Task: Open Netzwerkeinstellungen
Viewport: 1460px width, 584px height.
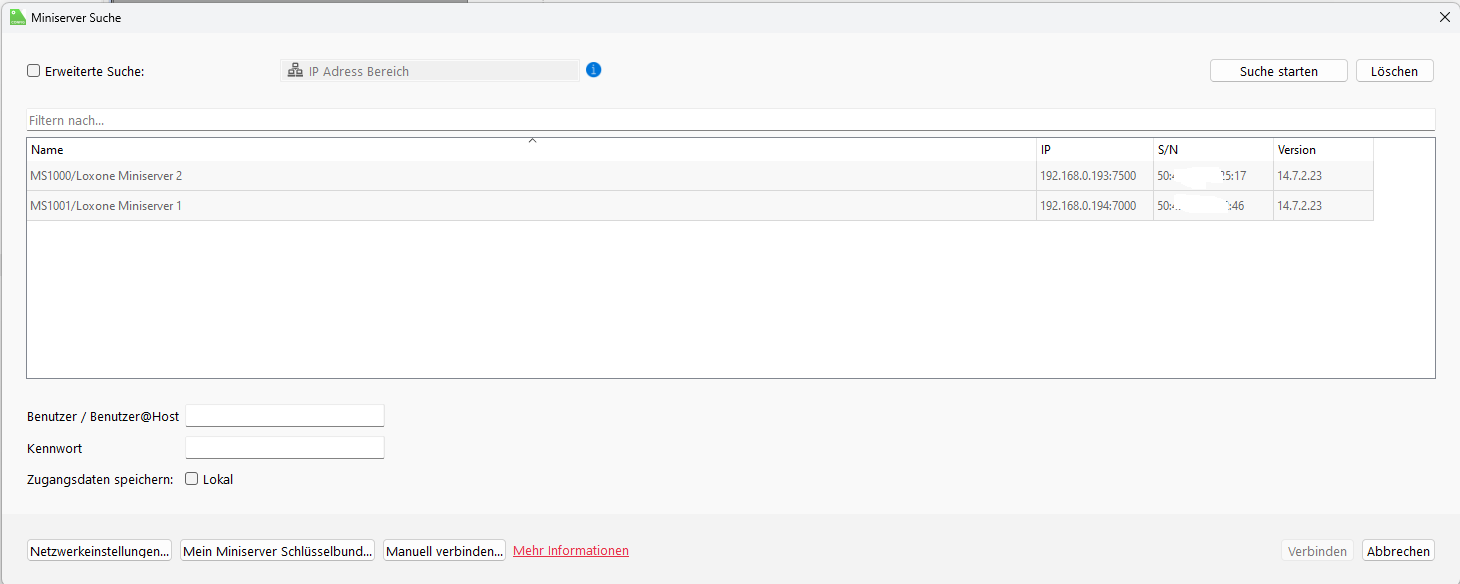Action: [x=99, y=551]
